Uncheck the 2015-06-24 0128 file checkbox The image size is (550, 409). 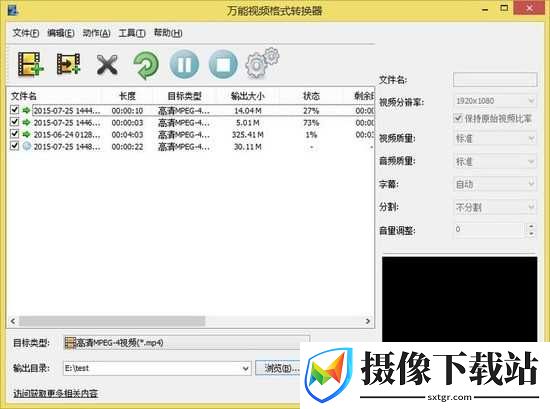click(14, 134)
